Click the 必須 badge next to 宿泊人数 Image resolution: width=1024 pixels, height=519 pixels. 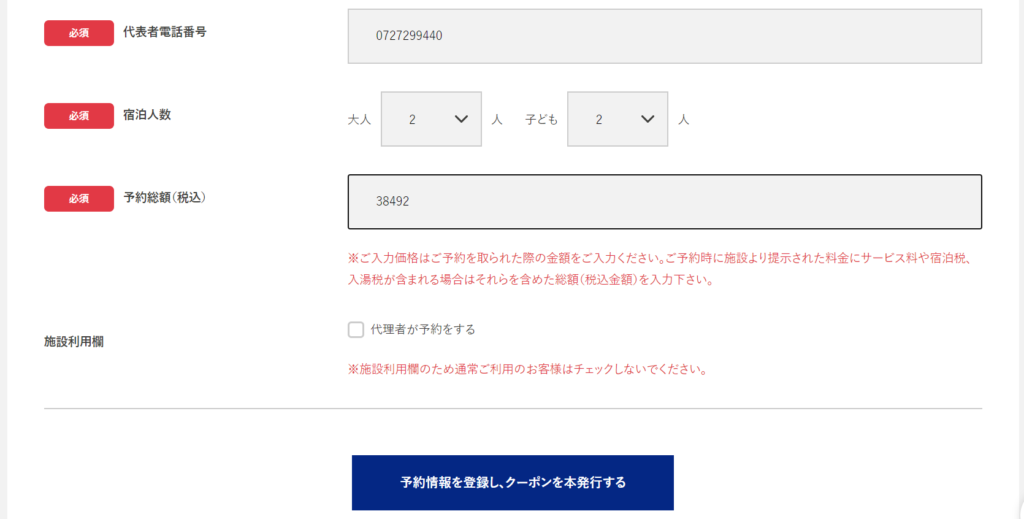click(79, 116)
